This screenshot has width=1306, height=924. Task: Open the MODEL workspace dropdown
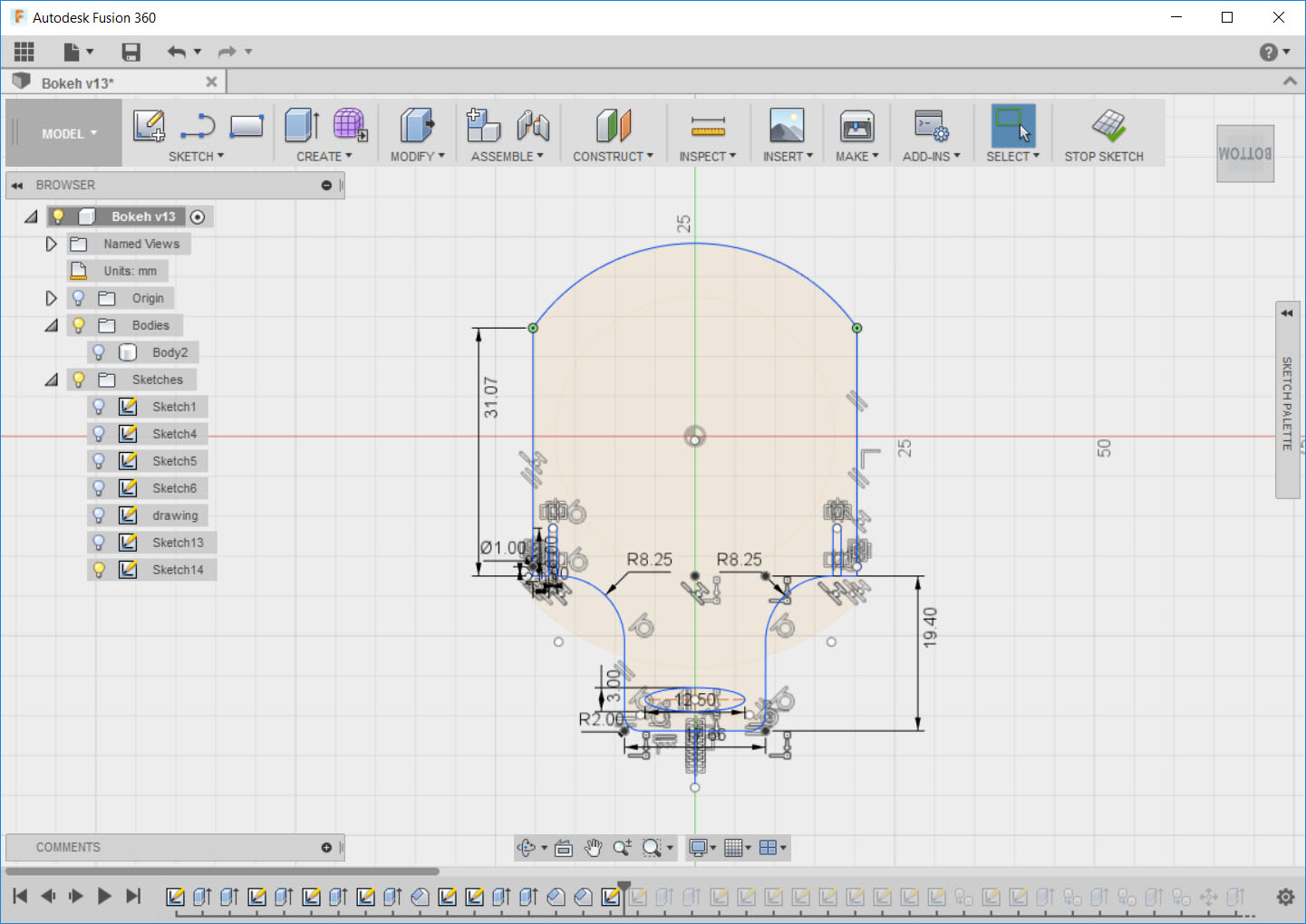tap(68, 134)
